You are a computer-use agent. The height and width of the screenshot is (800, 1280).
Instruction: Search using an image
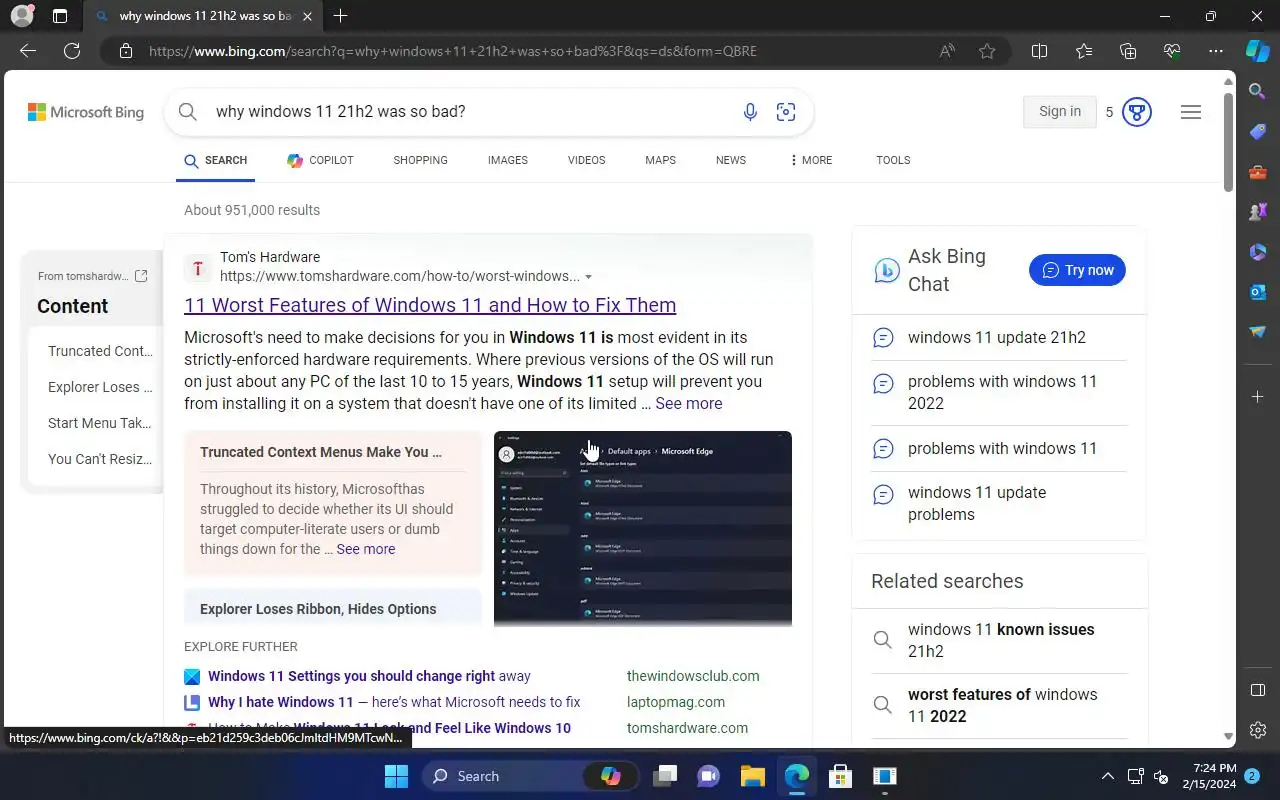[x=786, y=112]
